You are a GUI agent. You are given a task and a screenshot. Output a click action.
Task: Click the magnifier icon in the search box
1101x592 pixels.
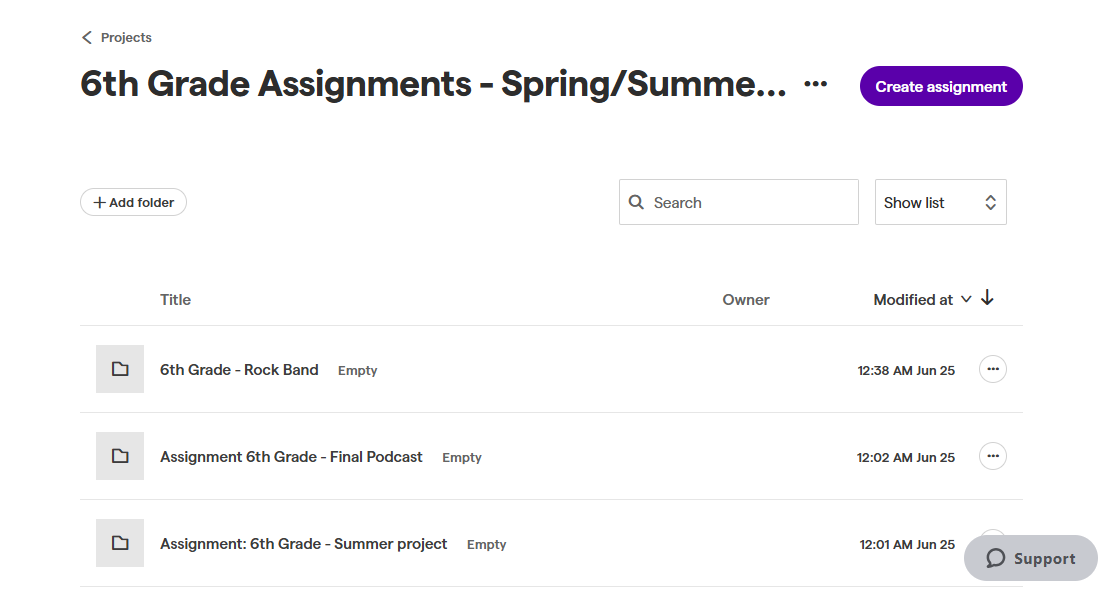pos(636,202)
